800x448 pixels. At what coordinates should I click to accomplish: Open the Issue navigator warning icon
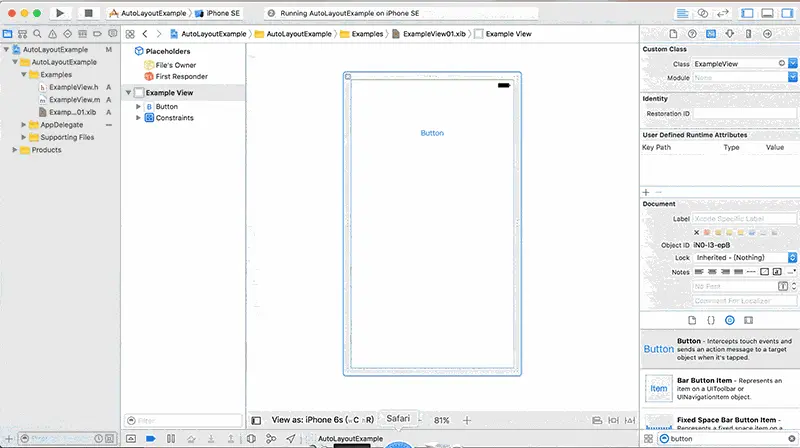[x=53, y=34]
